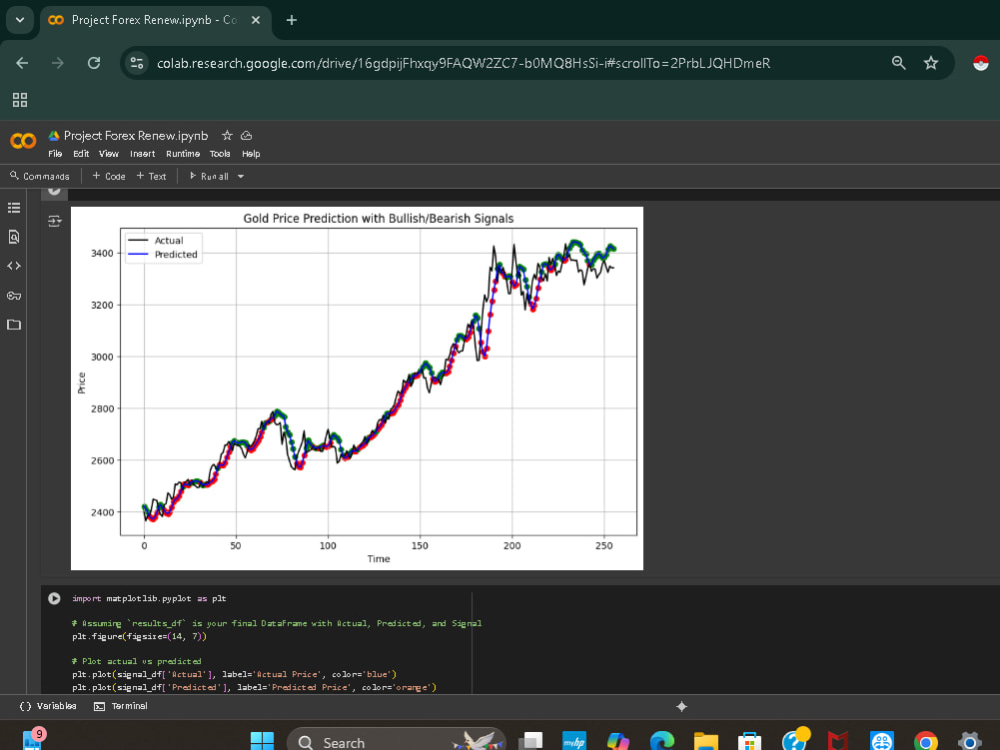This screenshot has width=1000, height=750.
Task: Open File Explorer from taskbar
Action: tap(706, 741)
